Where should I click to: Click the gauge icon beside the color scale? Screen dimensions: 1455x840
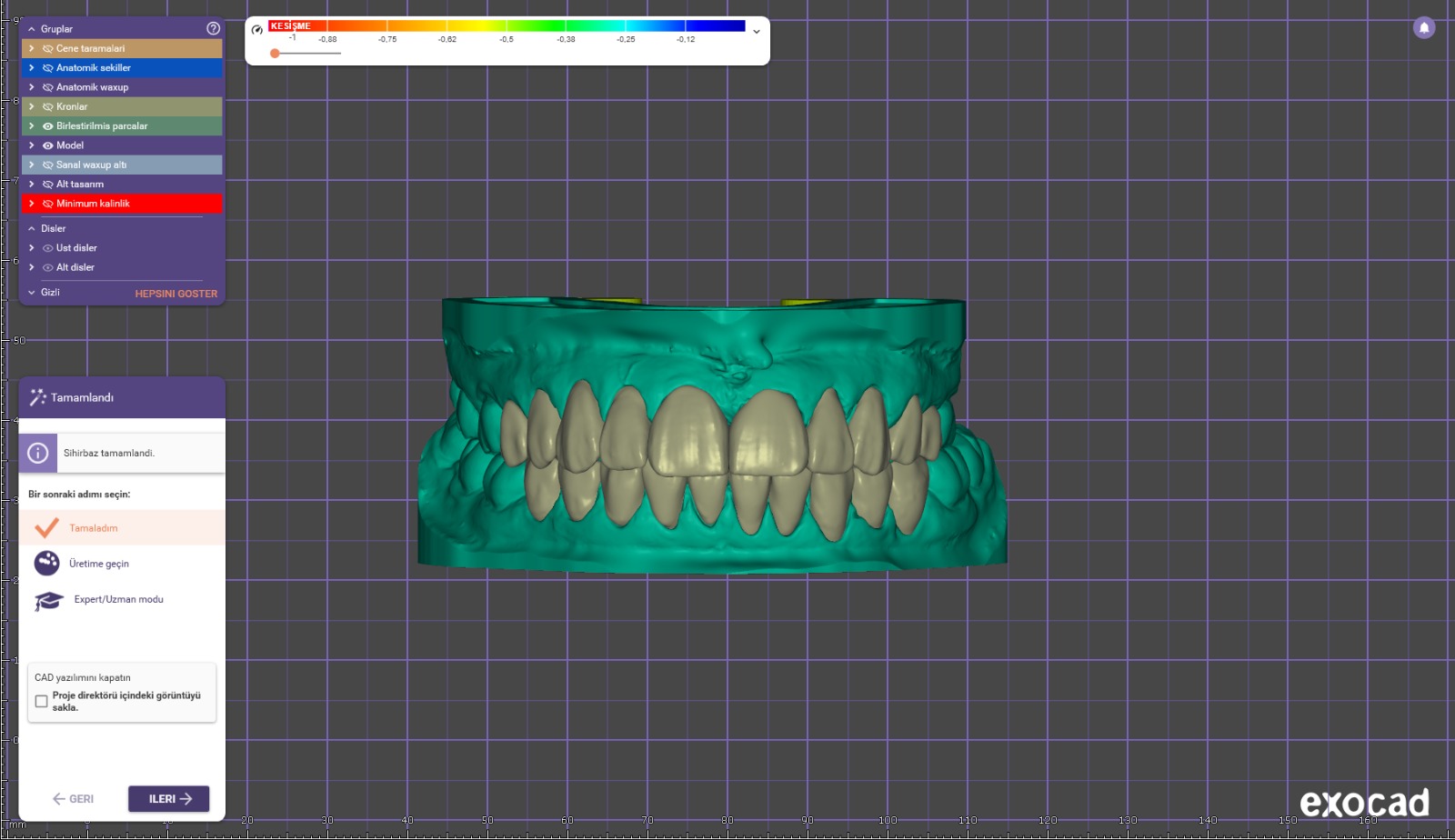257,29
